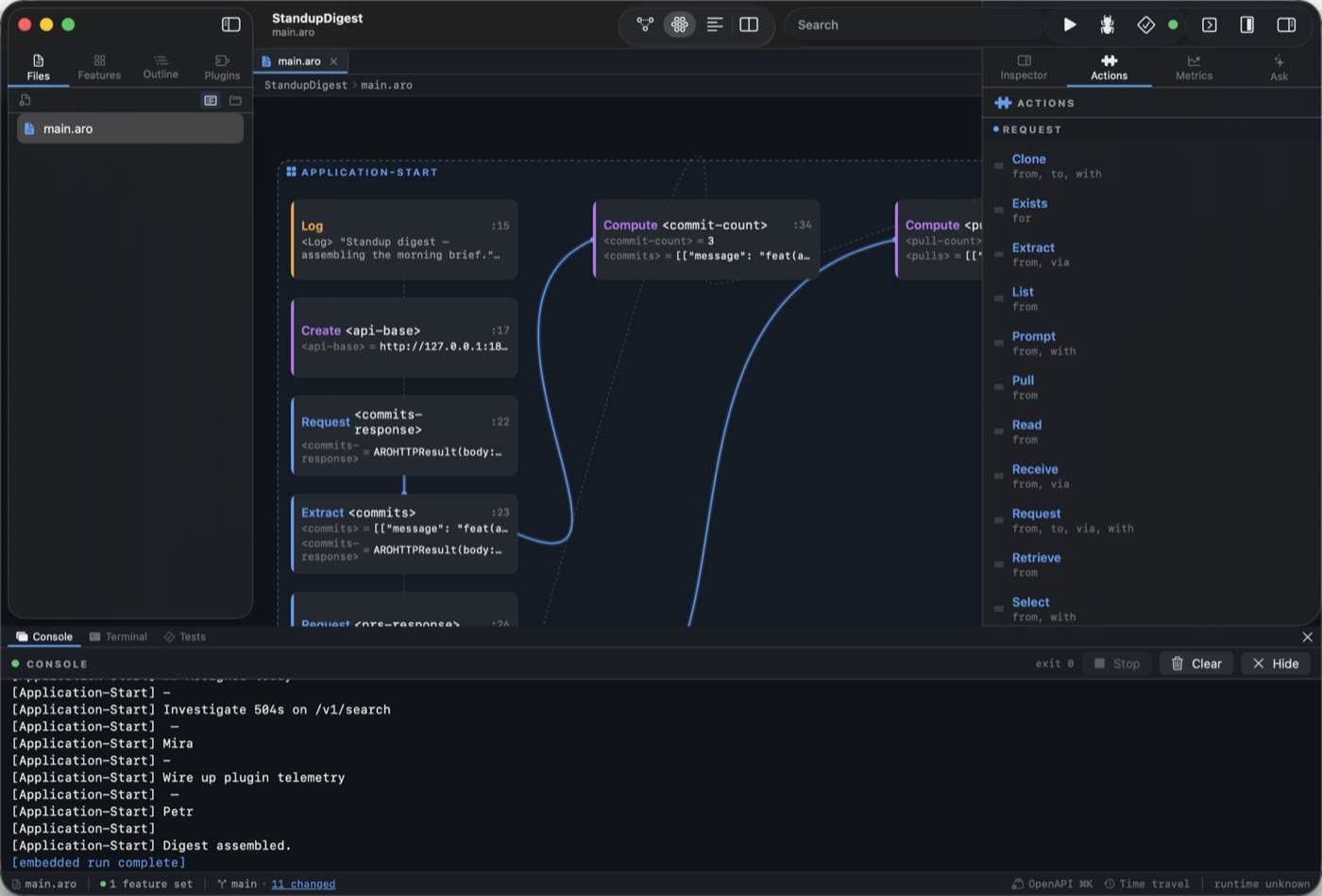
Task: Click Time travel in status bar
Action: coord(1147,884)
